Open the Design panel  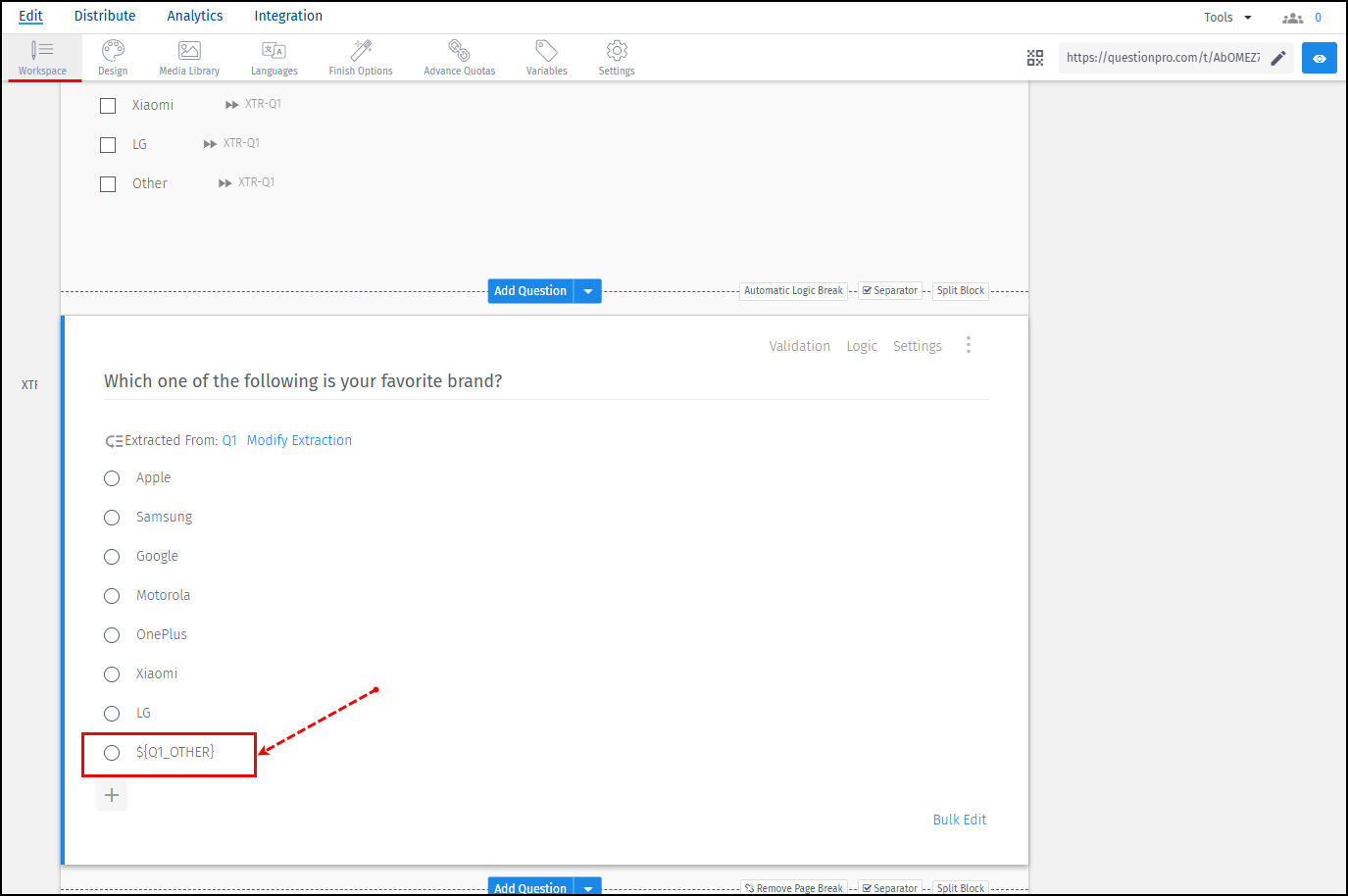click(112, 57)
